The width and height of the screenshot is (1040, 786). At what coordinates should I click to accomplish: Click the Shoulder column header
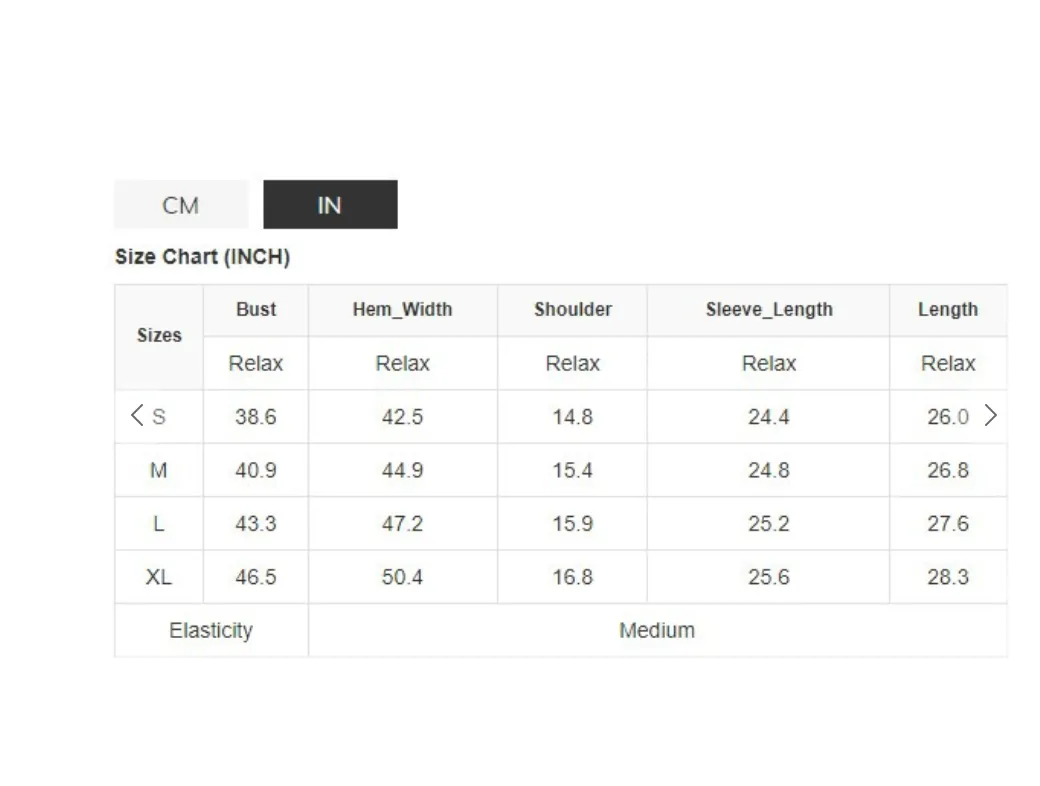pos(573,310)
